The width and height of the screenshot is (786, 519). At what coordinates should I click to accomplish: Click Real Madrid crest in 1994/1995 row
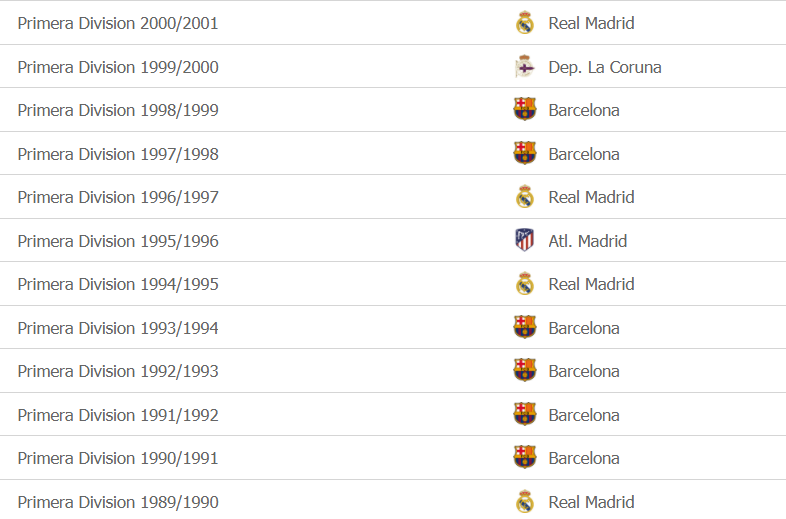(x=525, y=284)
